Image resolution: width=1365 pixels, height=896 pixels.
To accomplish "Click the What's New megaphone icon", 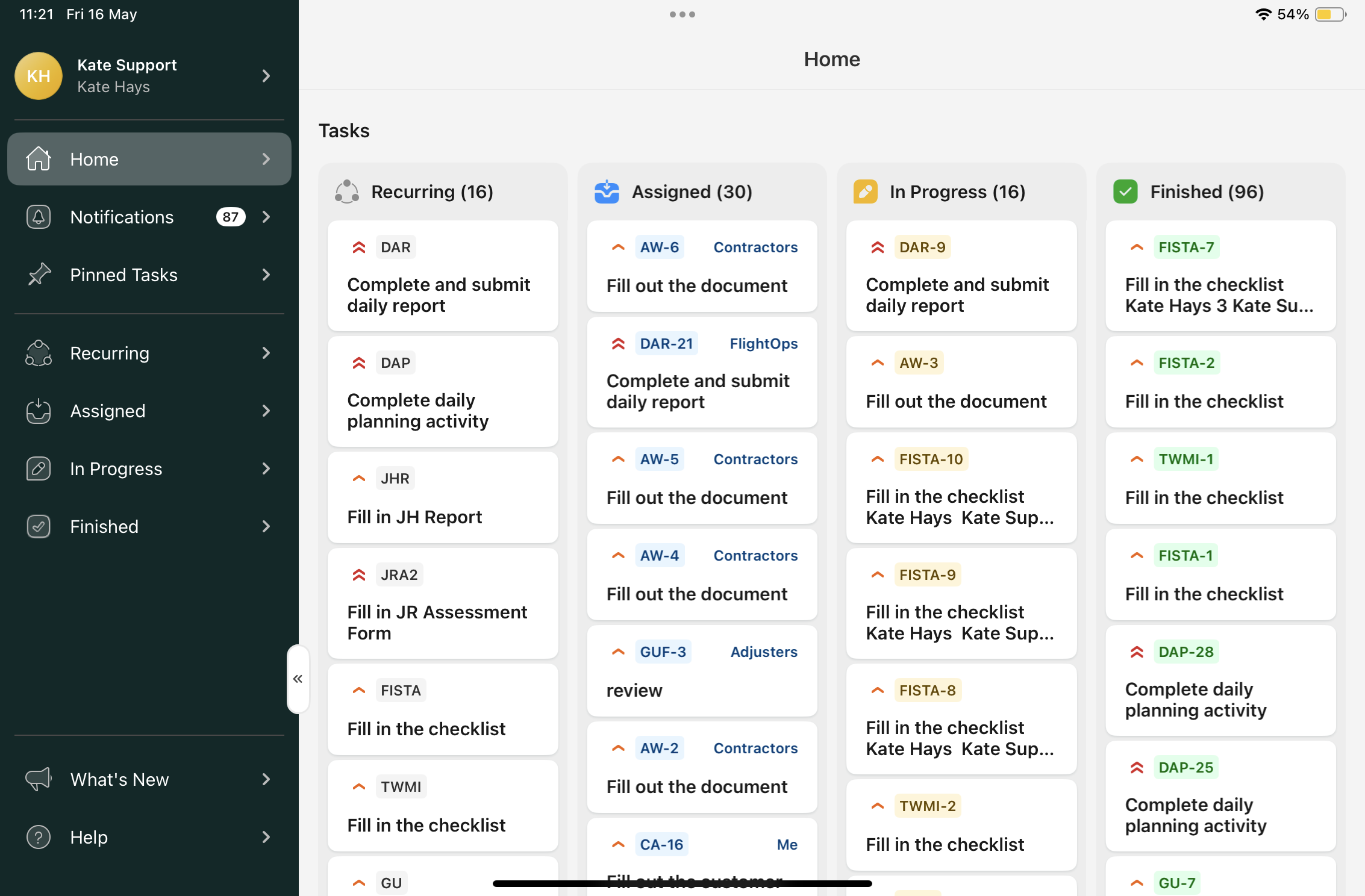I will pyautogui.click(x=39, y=779).
